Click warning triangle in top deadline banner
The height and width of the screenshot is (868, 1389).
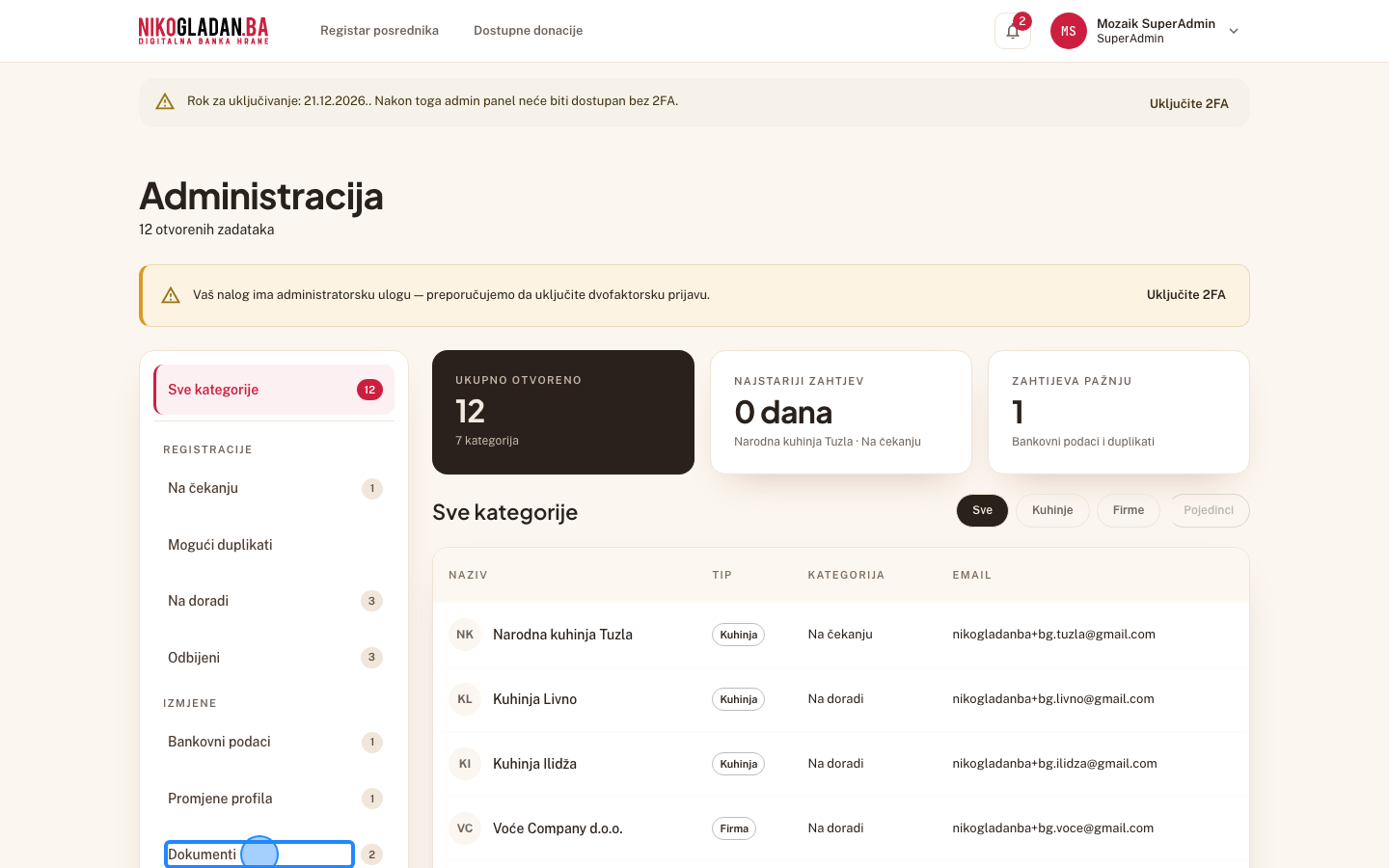pyautogui.click(x=165, y=101)
